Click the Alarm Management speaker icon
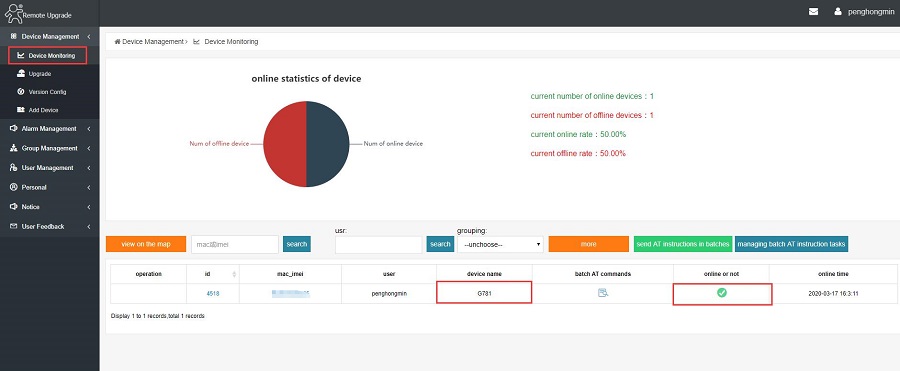Image resolution: width=900 pixels, height=371 pixels. pos(14,129)
